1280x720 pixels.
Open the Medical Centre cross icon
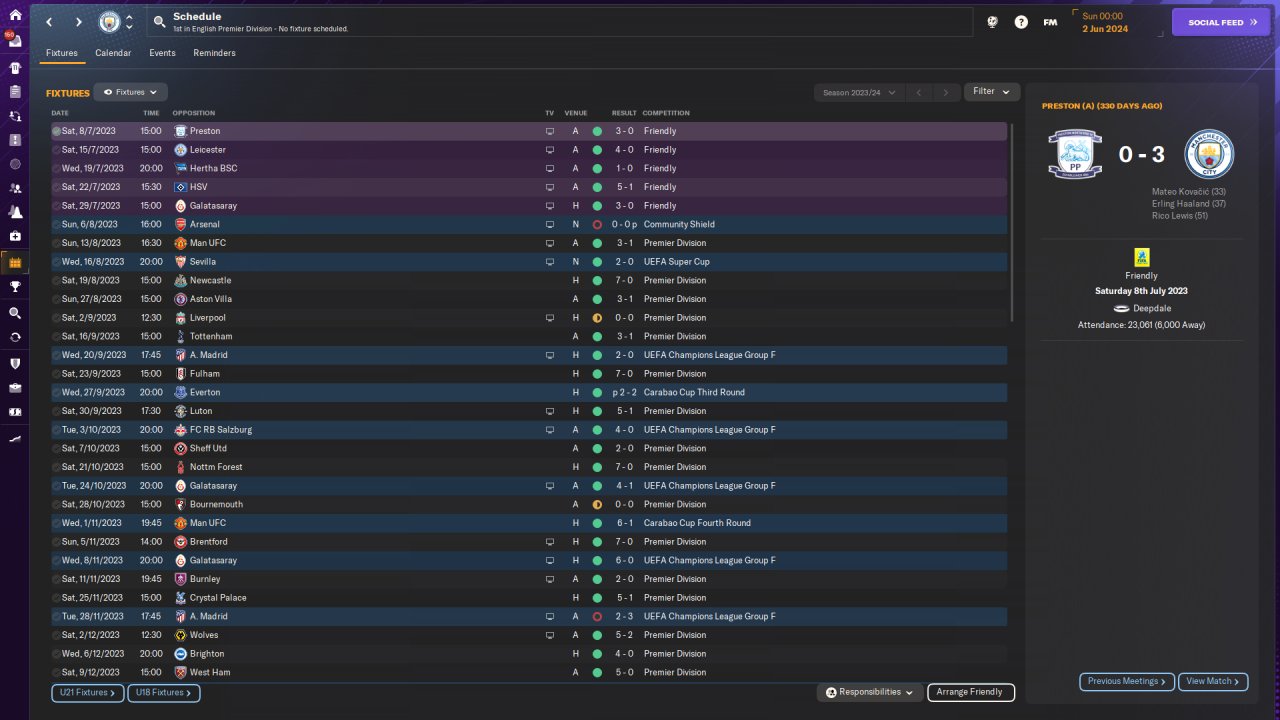(15, 236)
